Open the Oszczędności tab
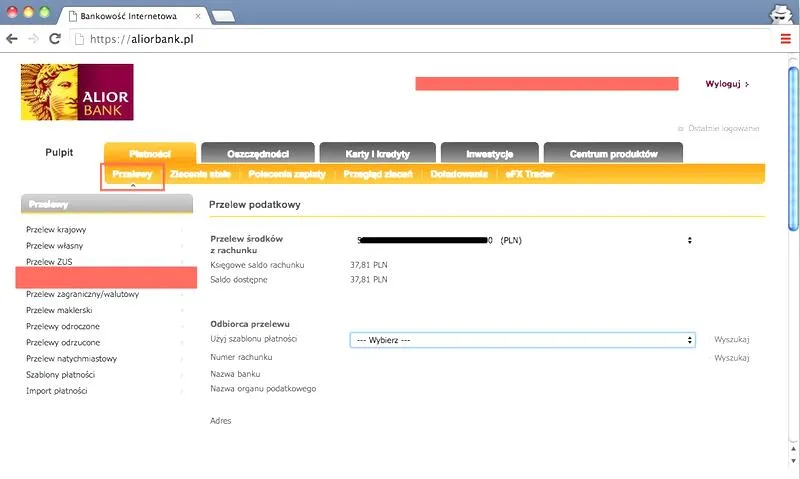Viewport: 800px width, 479px height. (x=257, y=154)
